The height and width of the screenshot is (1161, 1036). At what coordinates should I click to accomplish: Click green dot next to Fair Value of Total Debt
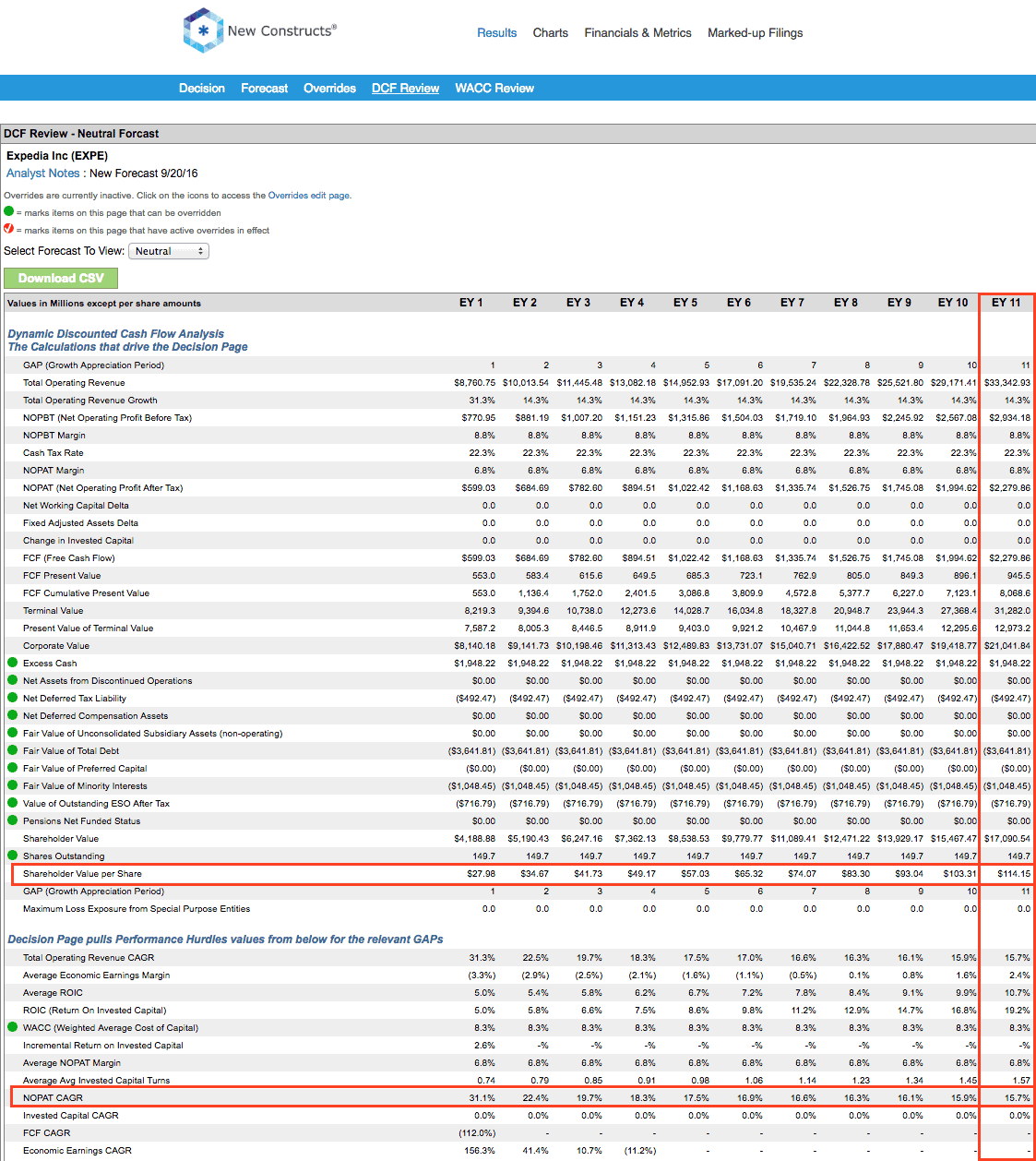pyautogui.click(x=13, y=750)
